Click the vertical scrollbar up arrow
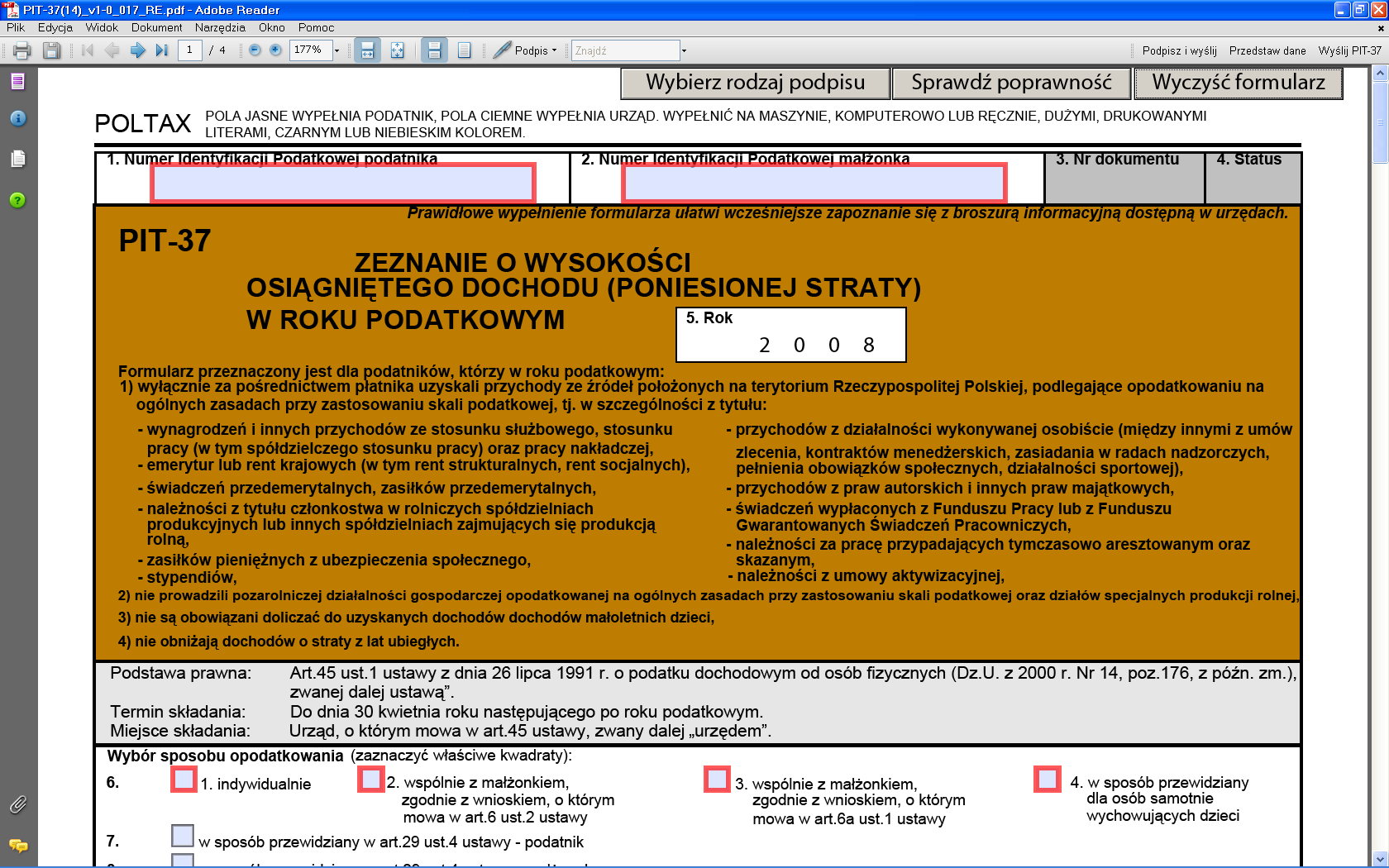Screen dimensions: 1389x868 click(1380, 74)
